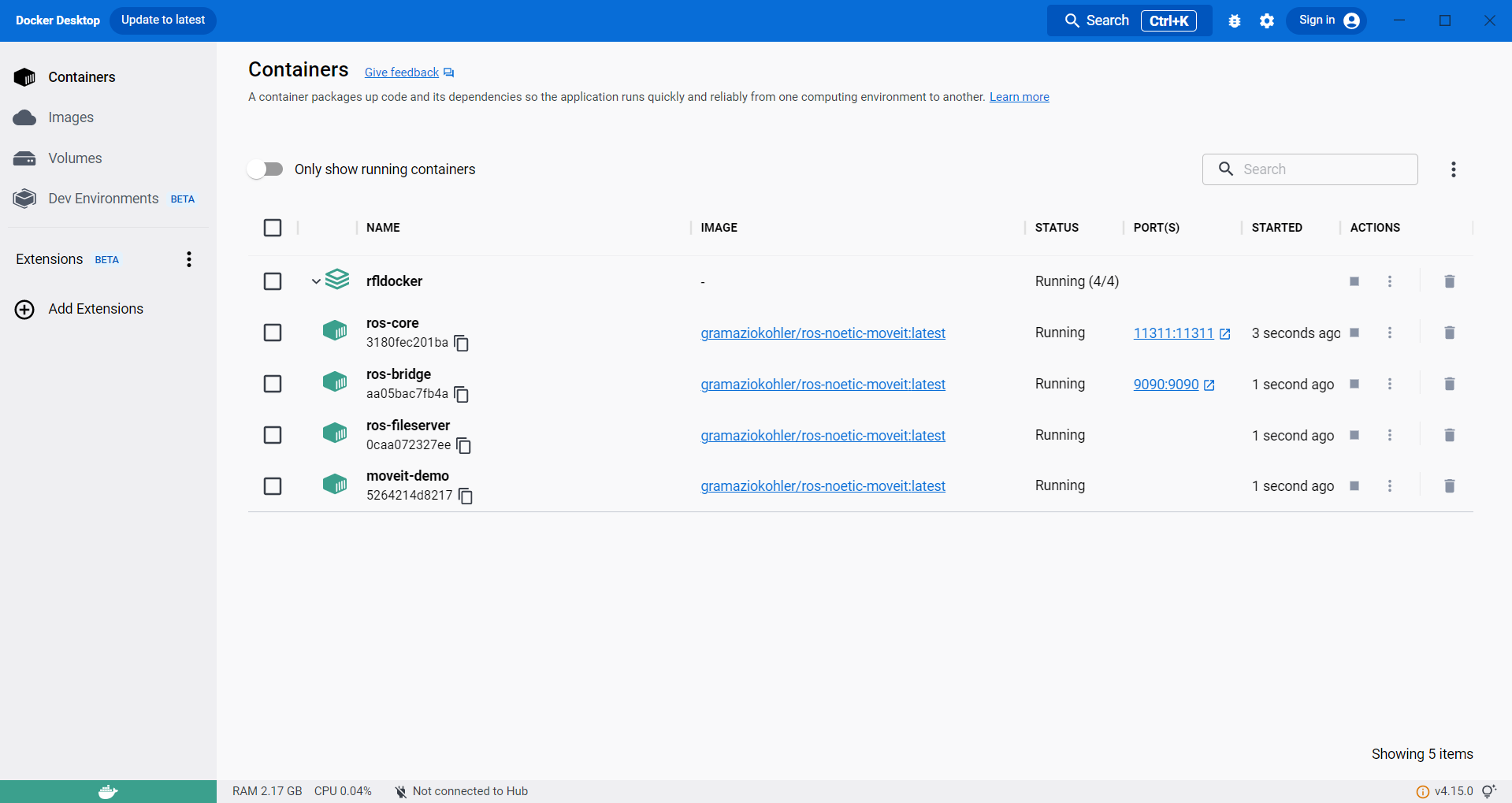Toggle Only show running containers

point(266,169)
